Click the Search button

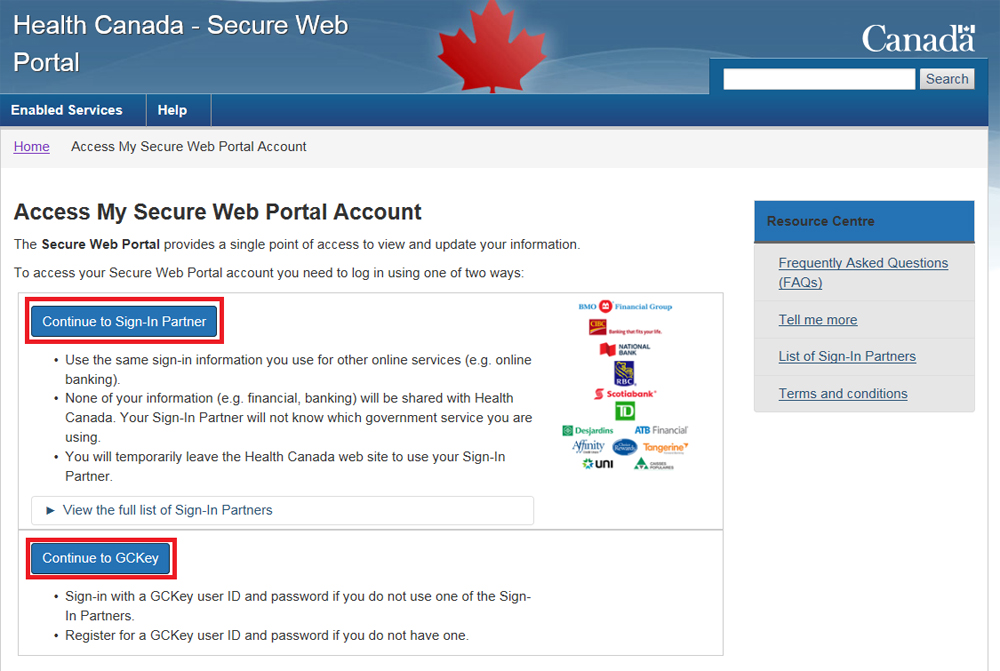click(946, 79)
